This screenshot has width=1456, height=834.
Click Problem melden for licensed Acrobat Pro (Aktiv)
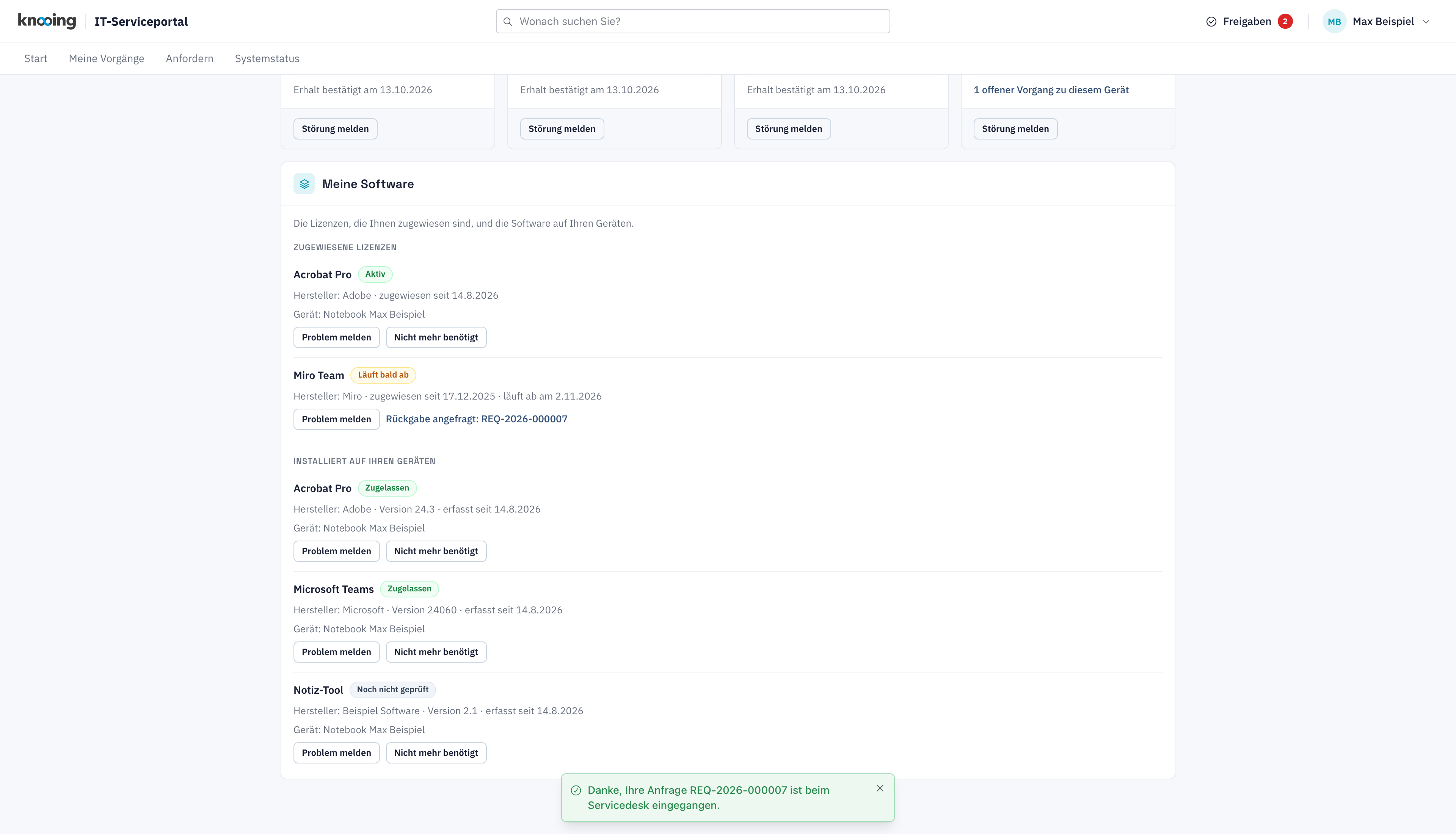[x=336, y=337]
